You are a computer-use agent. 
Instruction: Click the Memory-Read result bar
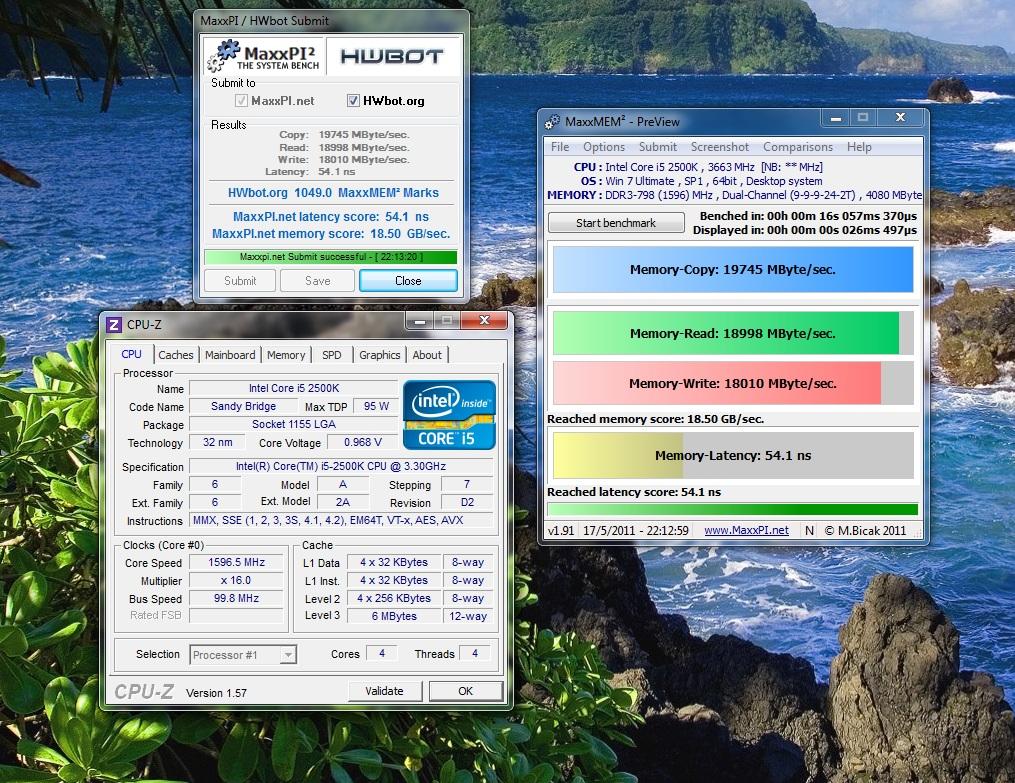pyautogui.click(x=733, y=333)
